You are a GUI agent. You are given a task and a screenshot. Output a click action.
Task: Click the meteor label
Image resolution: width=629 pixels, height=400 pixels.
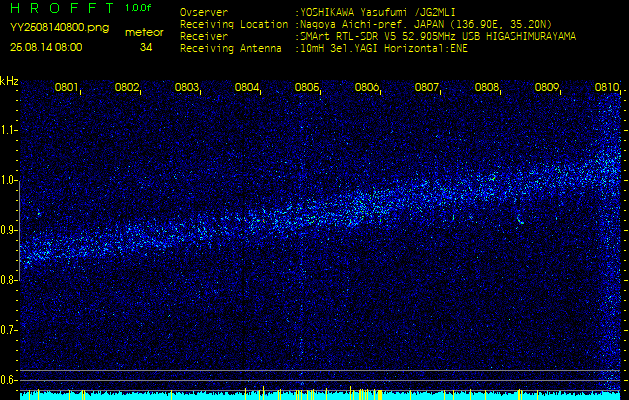144,33
